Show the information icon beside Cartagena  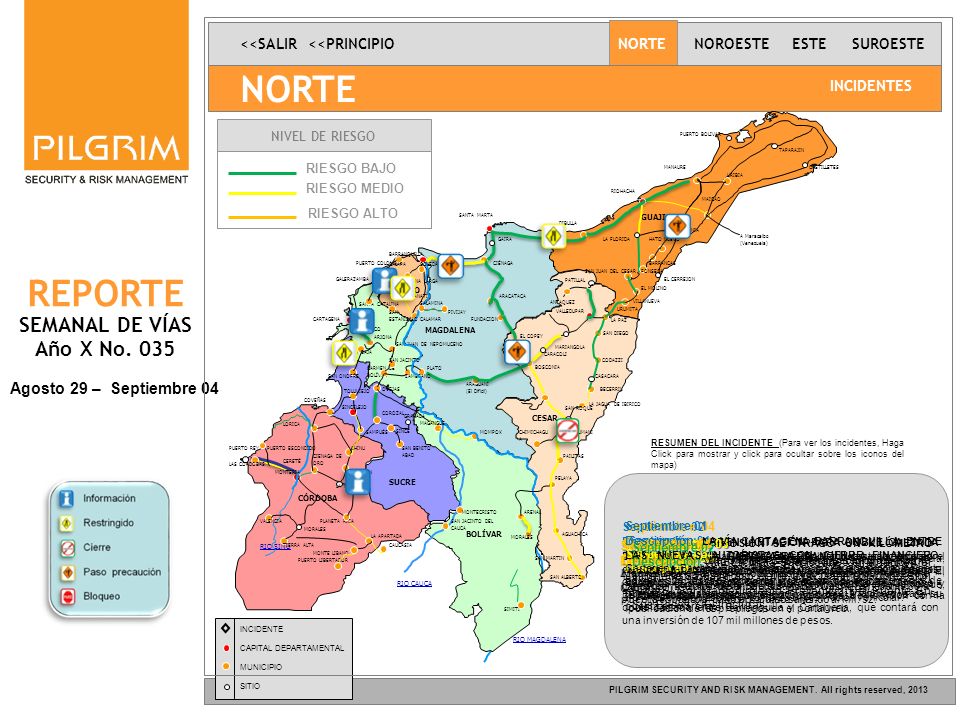click(x=362, y=321)
